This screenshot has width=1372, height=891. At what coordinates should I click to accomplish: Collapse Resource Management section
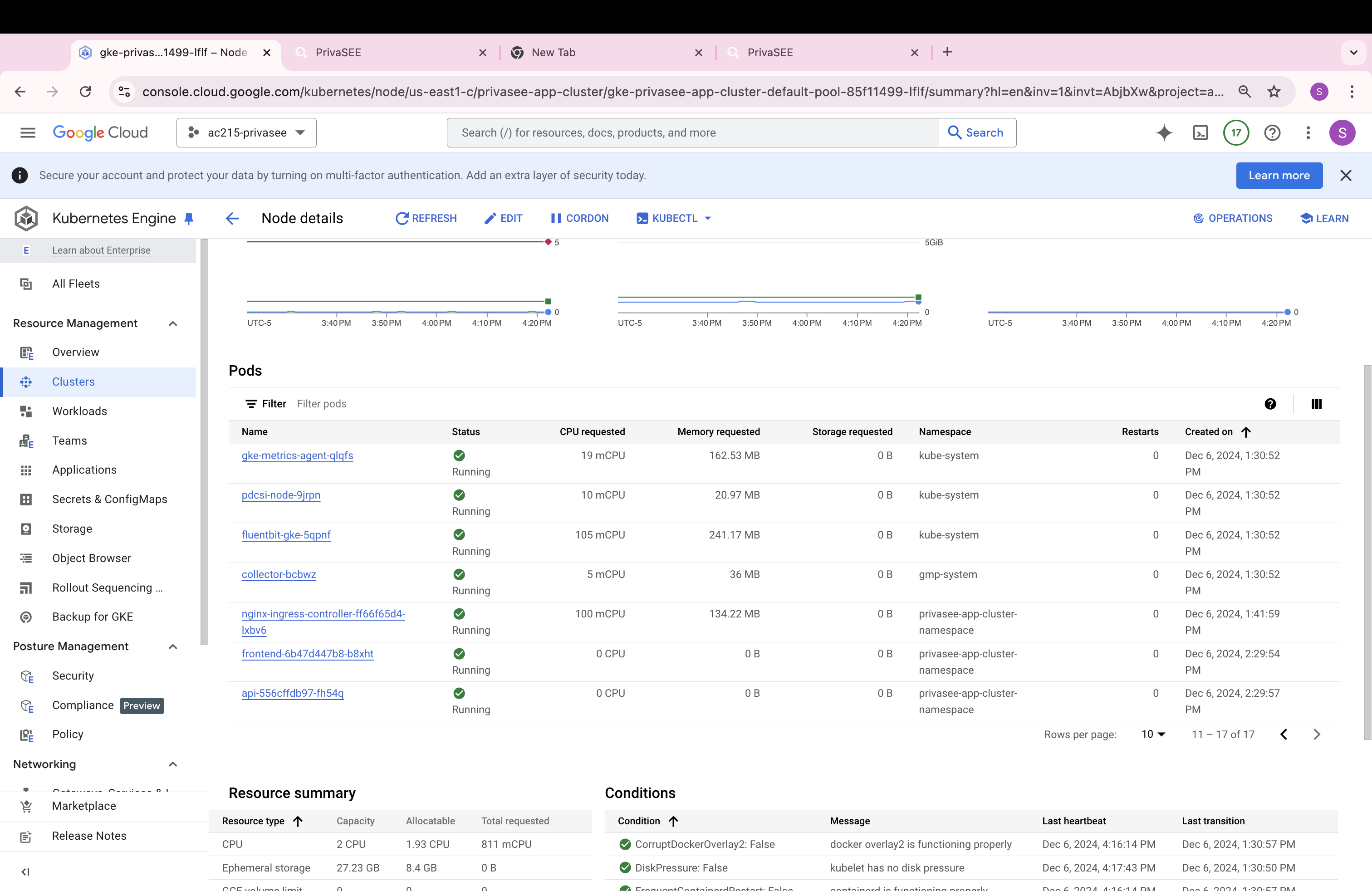tap(172, 323)
